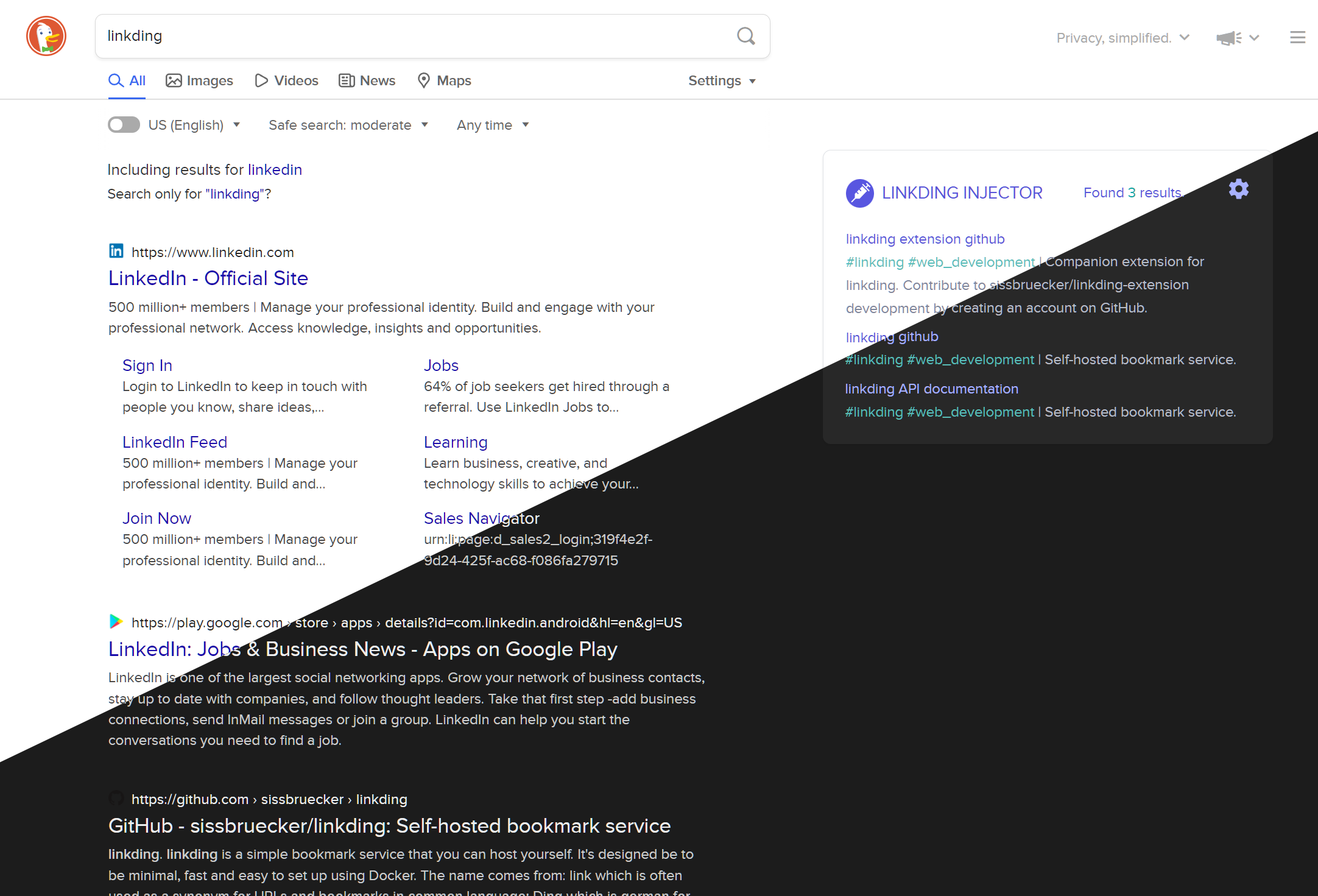Switch to the Images tab
1318x896 pixels.
point(199,80)
